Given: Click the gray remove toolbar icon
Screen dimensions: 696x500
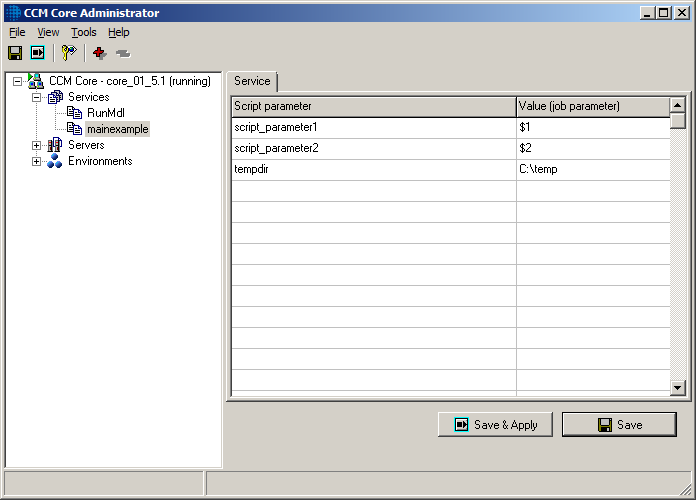Looking at the screenshot, I should pos(122,53).
